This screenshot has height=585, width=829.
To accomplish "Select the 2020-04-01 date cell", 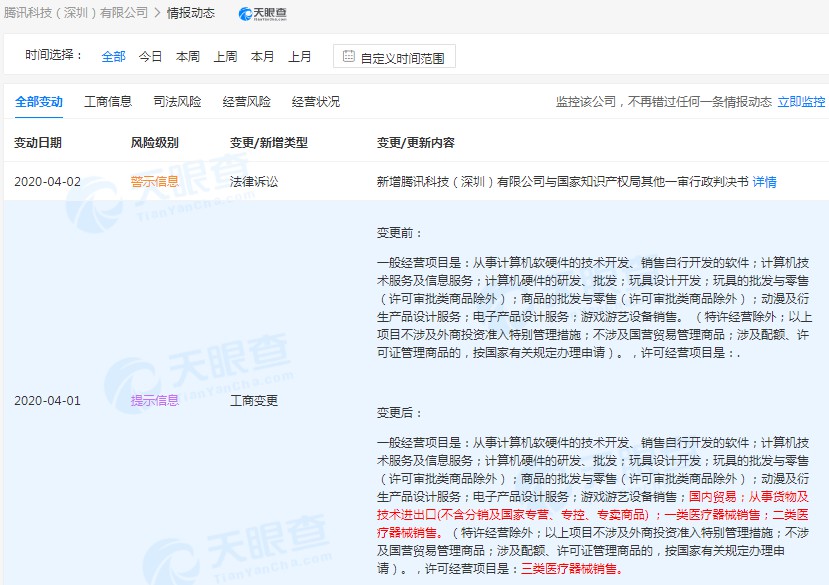I will [x=48, y=401].
